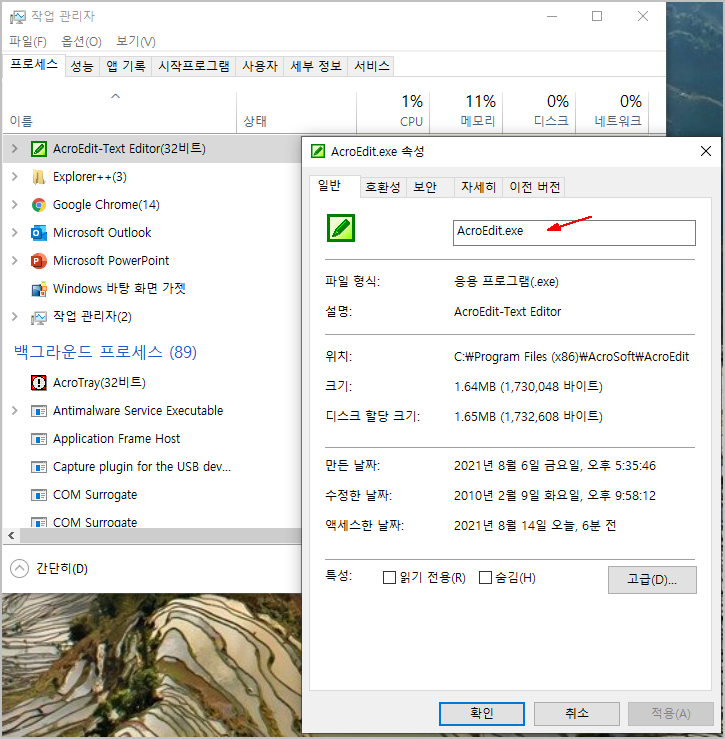Expand the 작업 관리자(2) process group
This screenshot has width=725, height=739.
15,317
